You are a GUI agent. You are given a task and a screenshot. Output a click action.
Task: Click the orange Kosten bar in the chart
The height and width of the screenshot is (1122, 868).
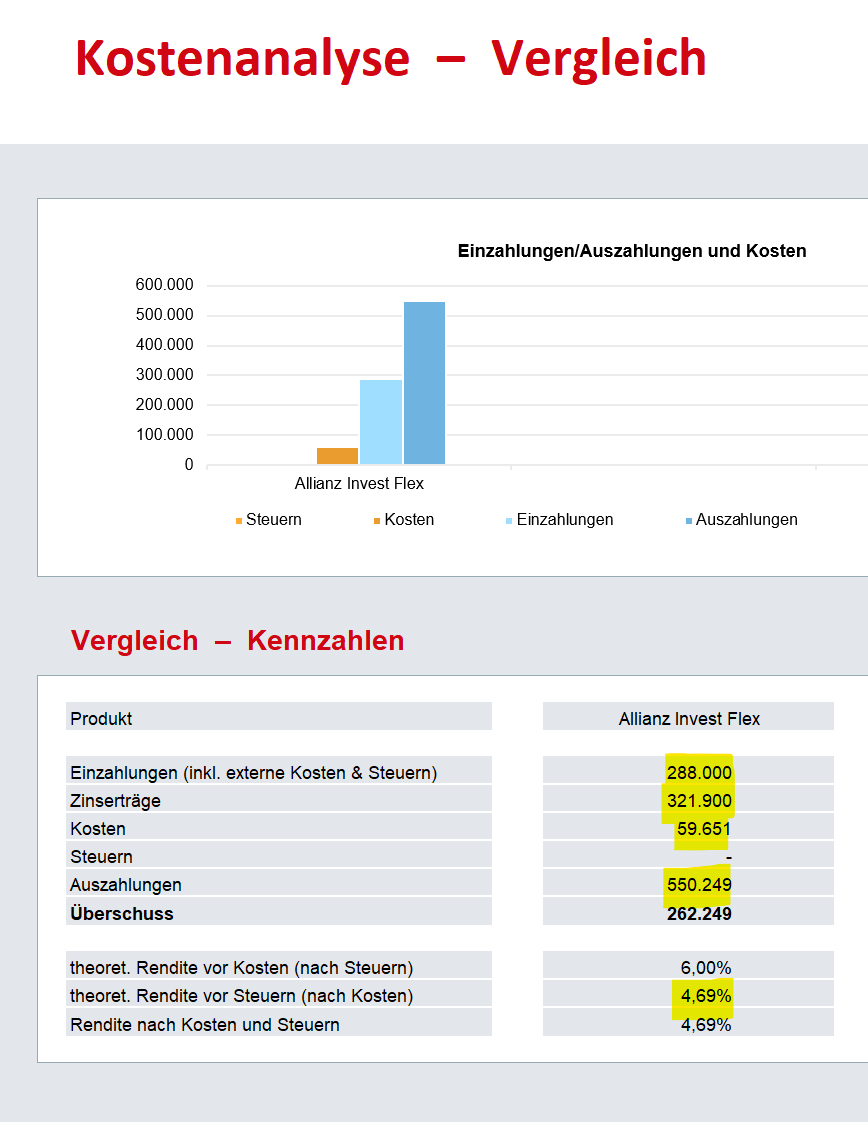click(337, 456)
